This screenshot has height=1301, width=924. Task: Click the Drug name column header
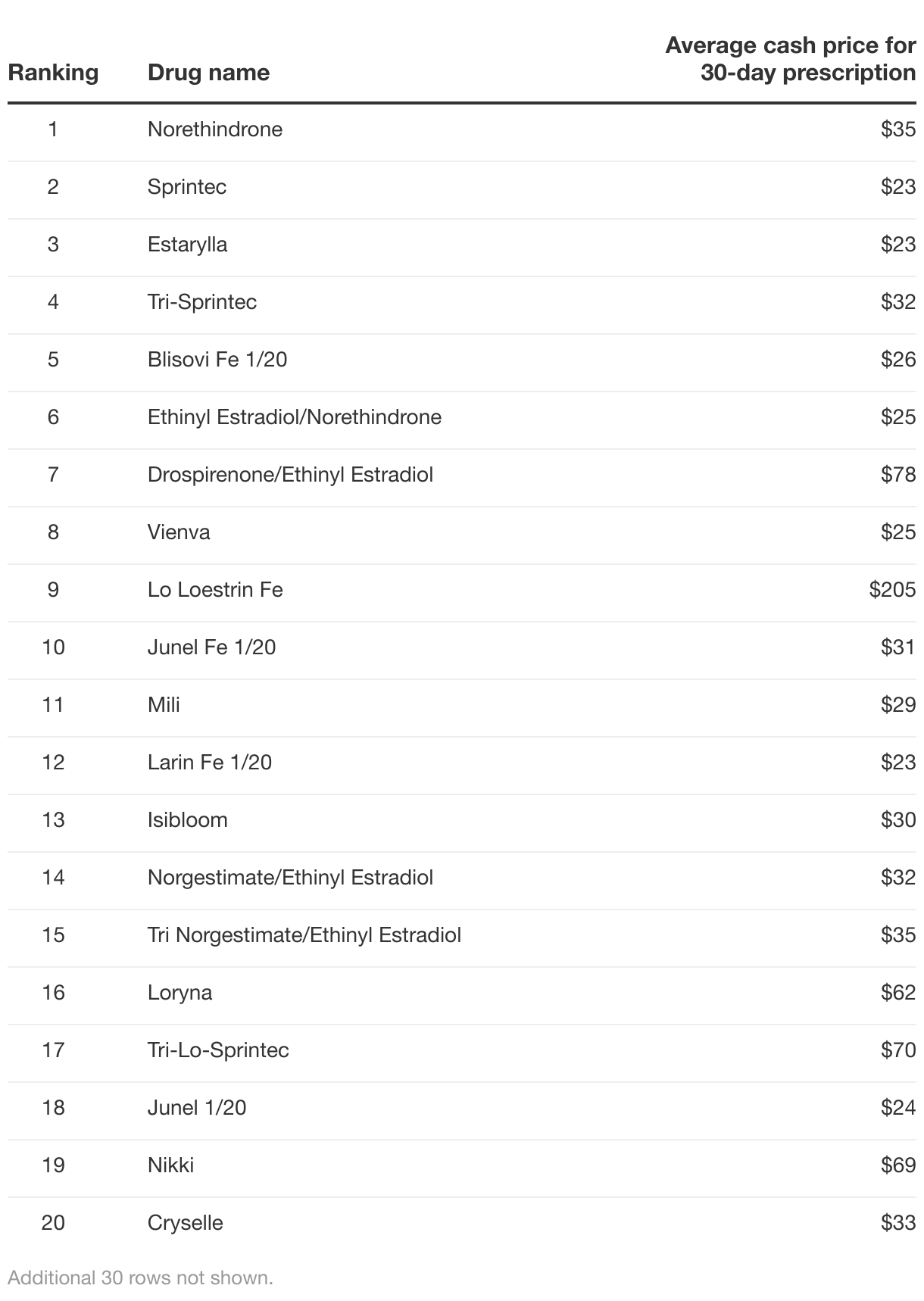click(x=208, y=73)
